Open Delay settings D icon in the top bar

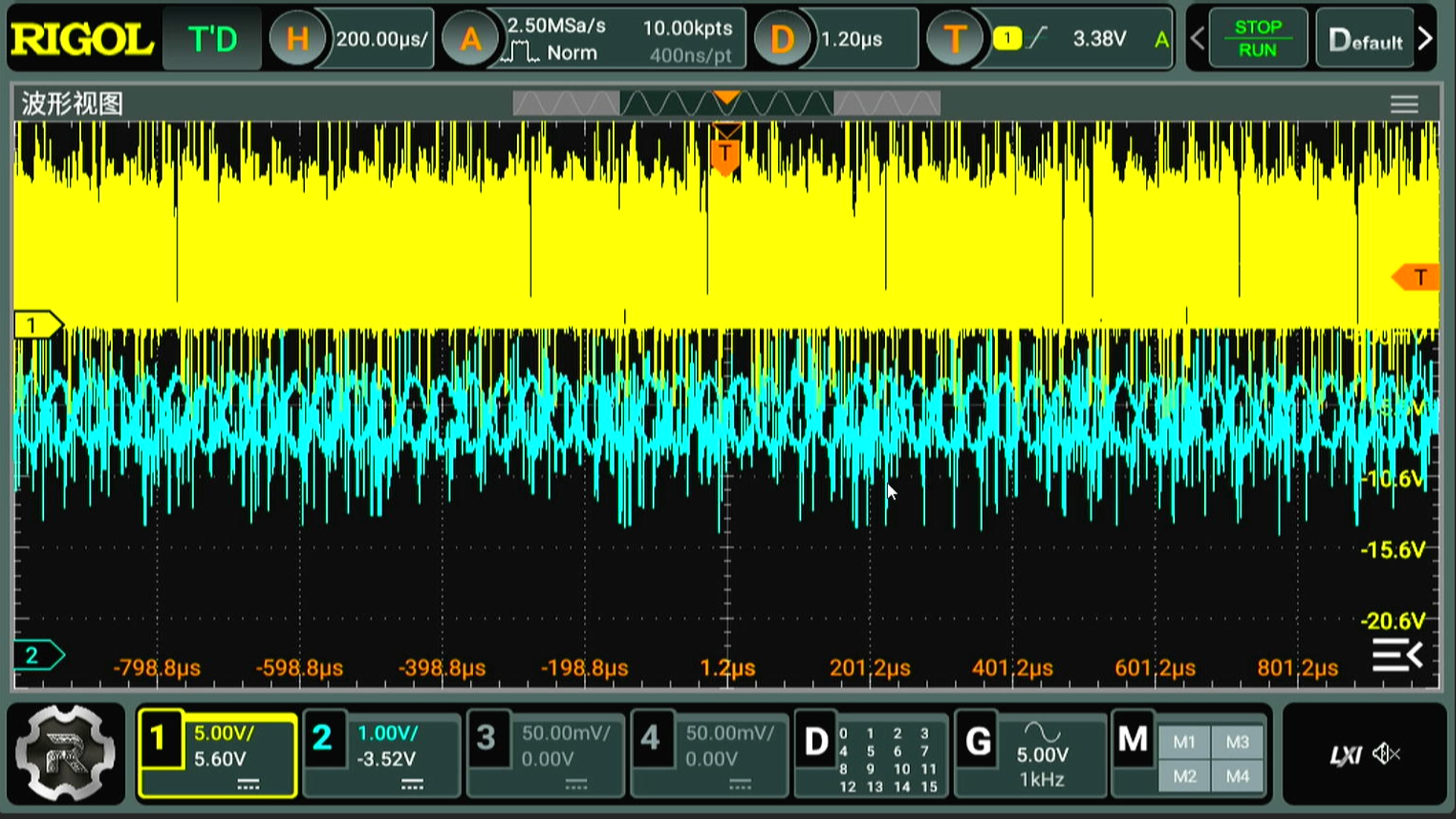coord(782,39)
